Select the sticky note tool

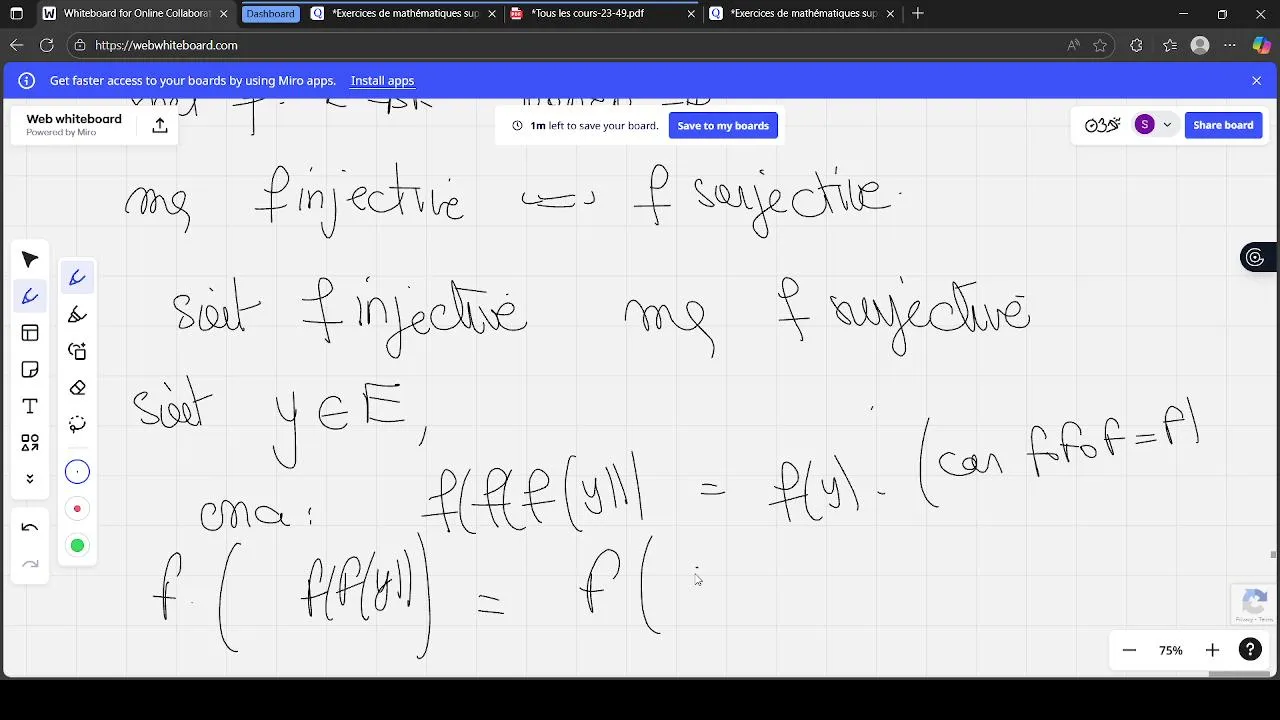30,370
